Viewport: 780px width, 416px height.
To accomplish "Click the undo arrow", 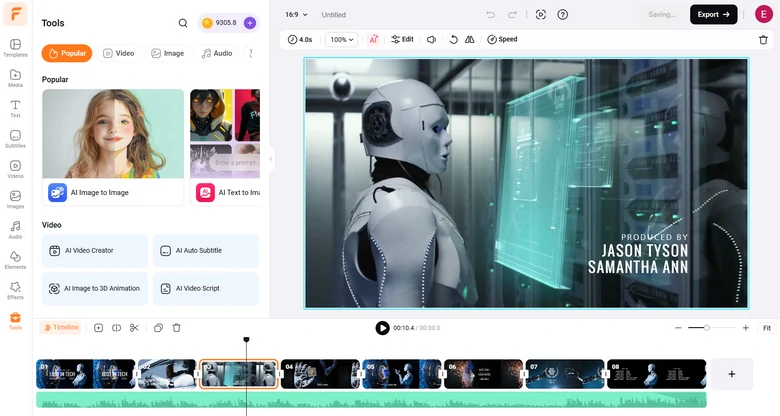I will (490, 14).
